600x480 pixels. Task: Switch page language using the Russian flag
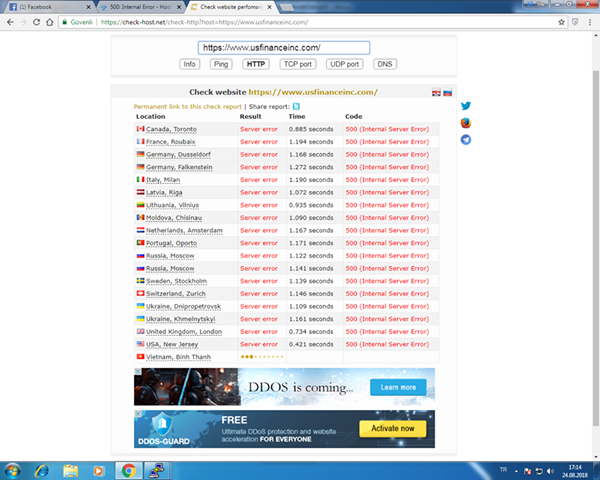[x=447, y=93]
